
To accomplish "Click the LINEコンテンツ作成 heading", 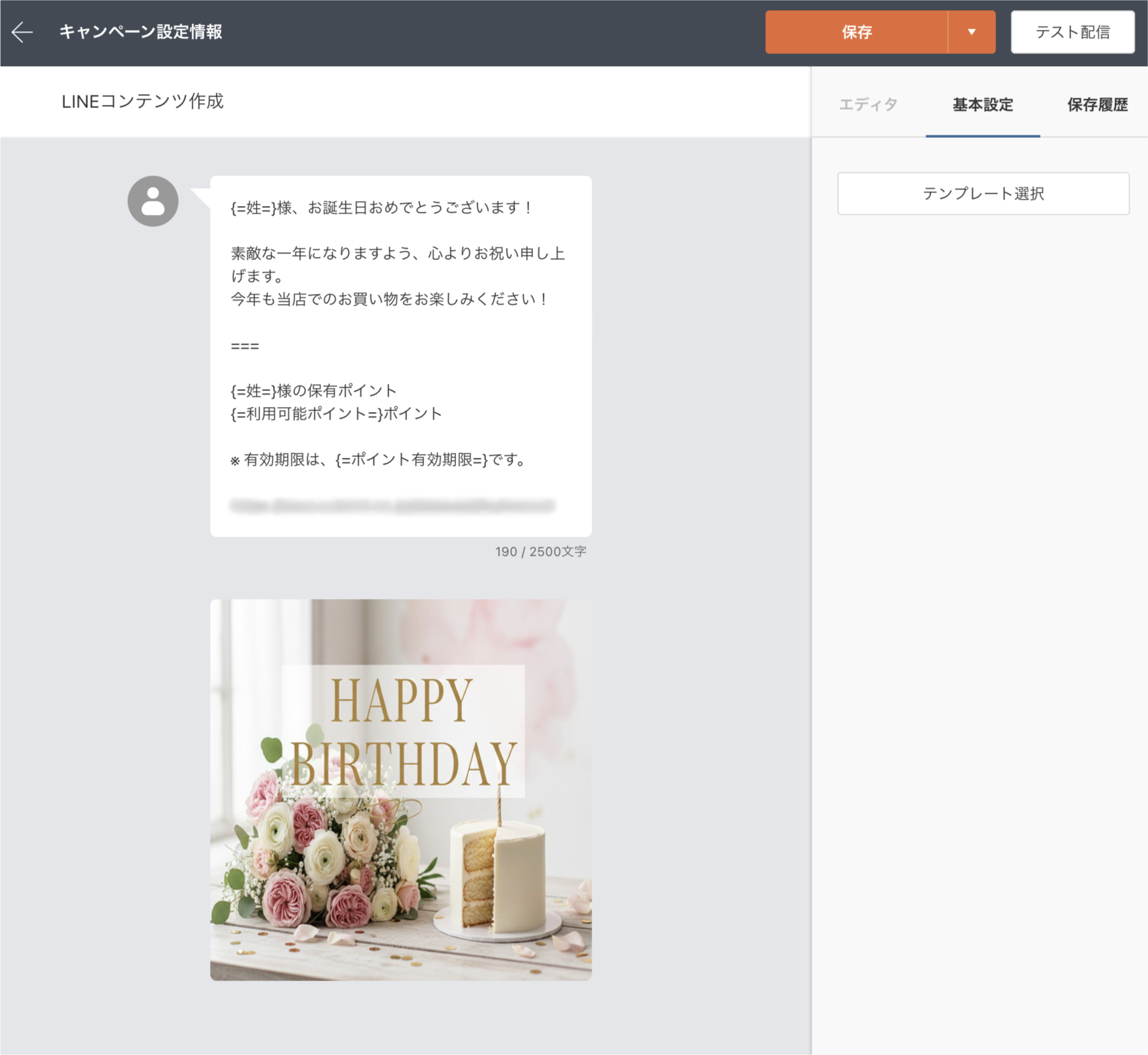I will pyautogui.click(x=142, y=101).
